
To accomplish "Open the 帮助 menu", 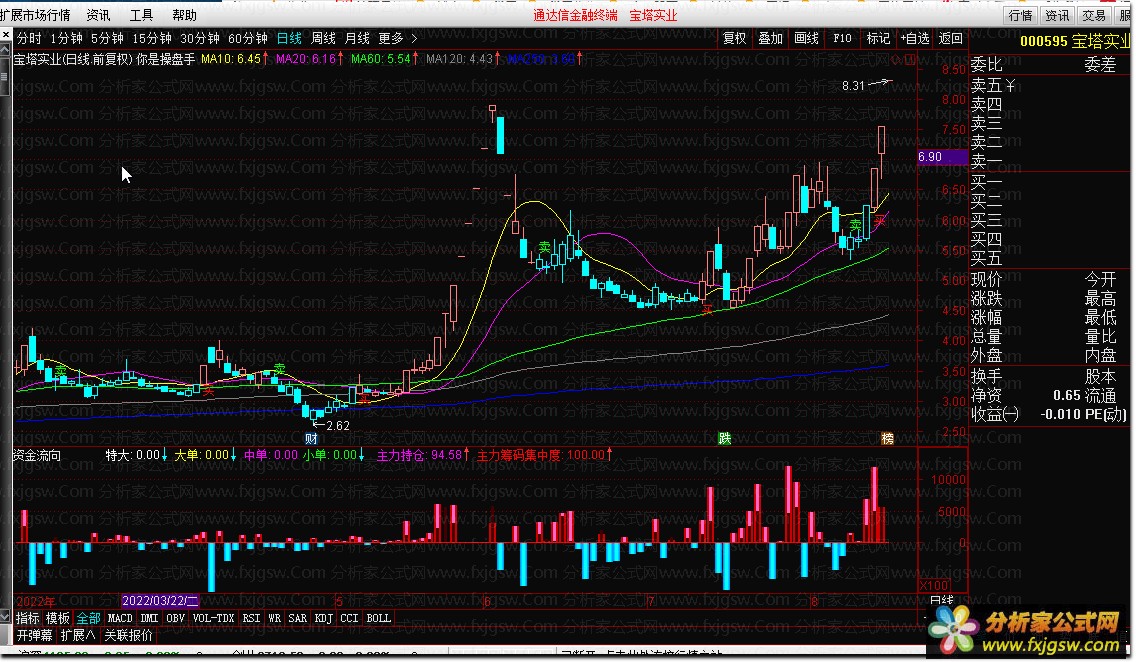I will (184, 14).
